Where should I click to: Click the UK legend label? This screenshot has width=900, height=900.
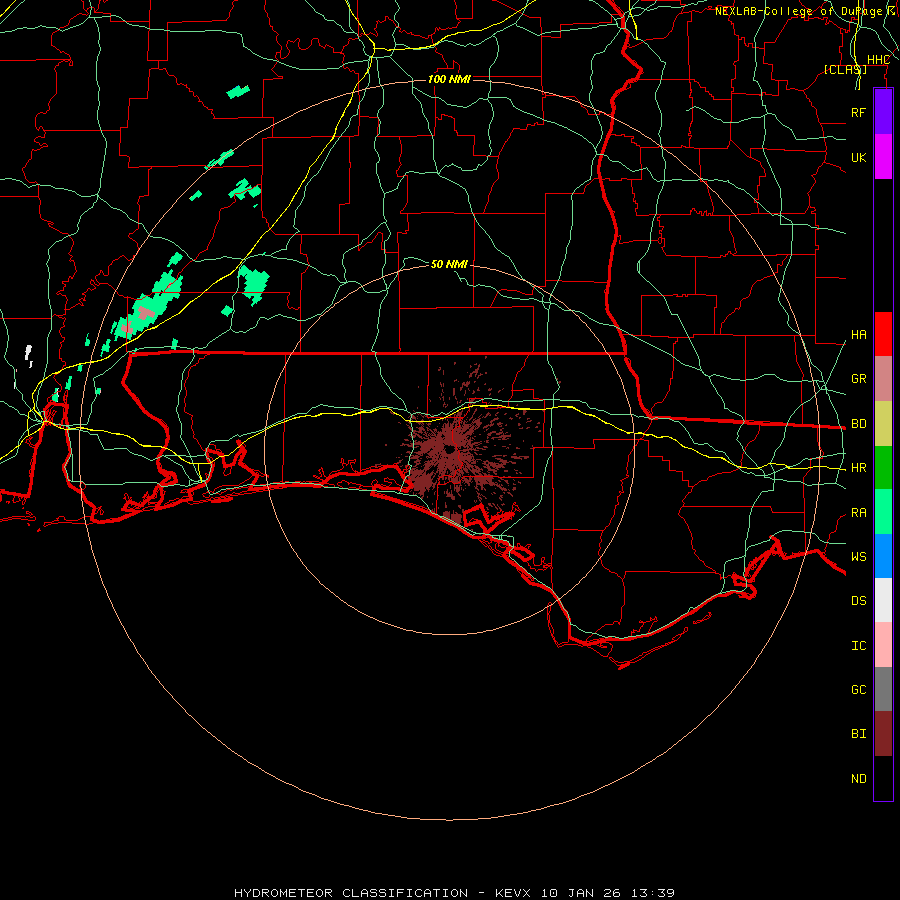[858, 157]
